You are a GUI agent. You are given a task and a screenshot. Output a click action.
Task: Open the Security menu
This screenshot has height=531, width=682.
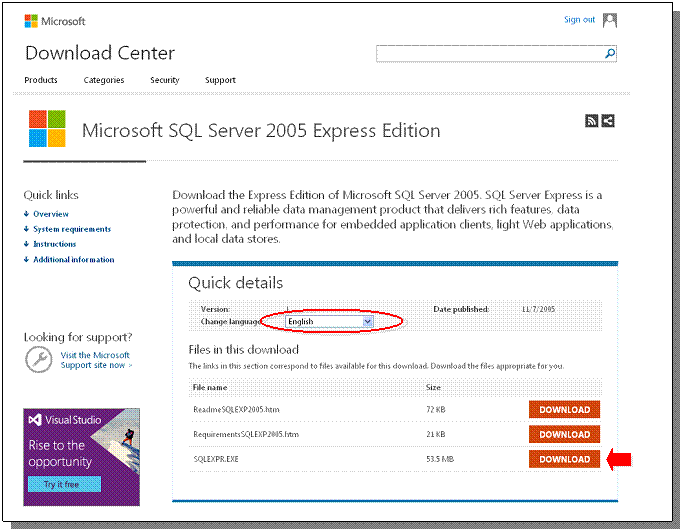pyautogui.click(x=164, y=80)
